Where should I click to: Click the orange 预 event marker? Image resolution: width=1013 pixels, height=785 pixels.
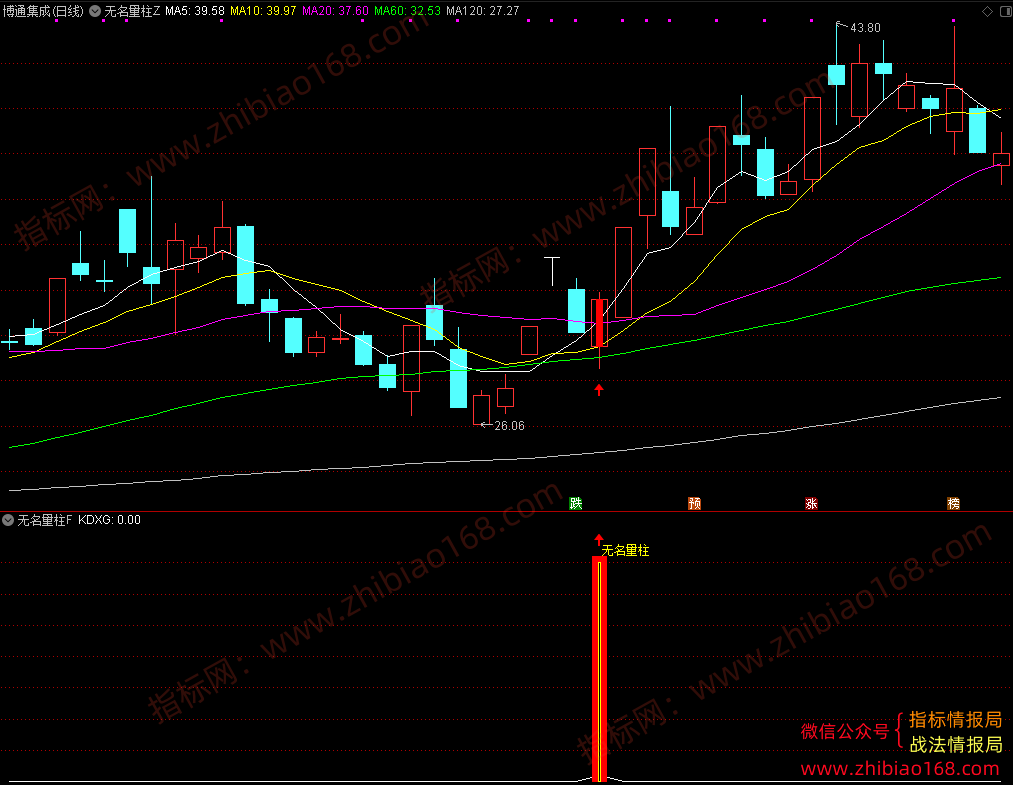[x=694, y=503]
